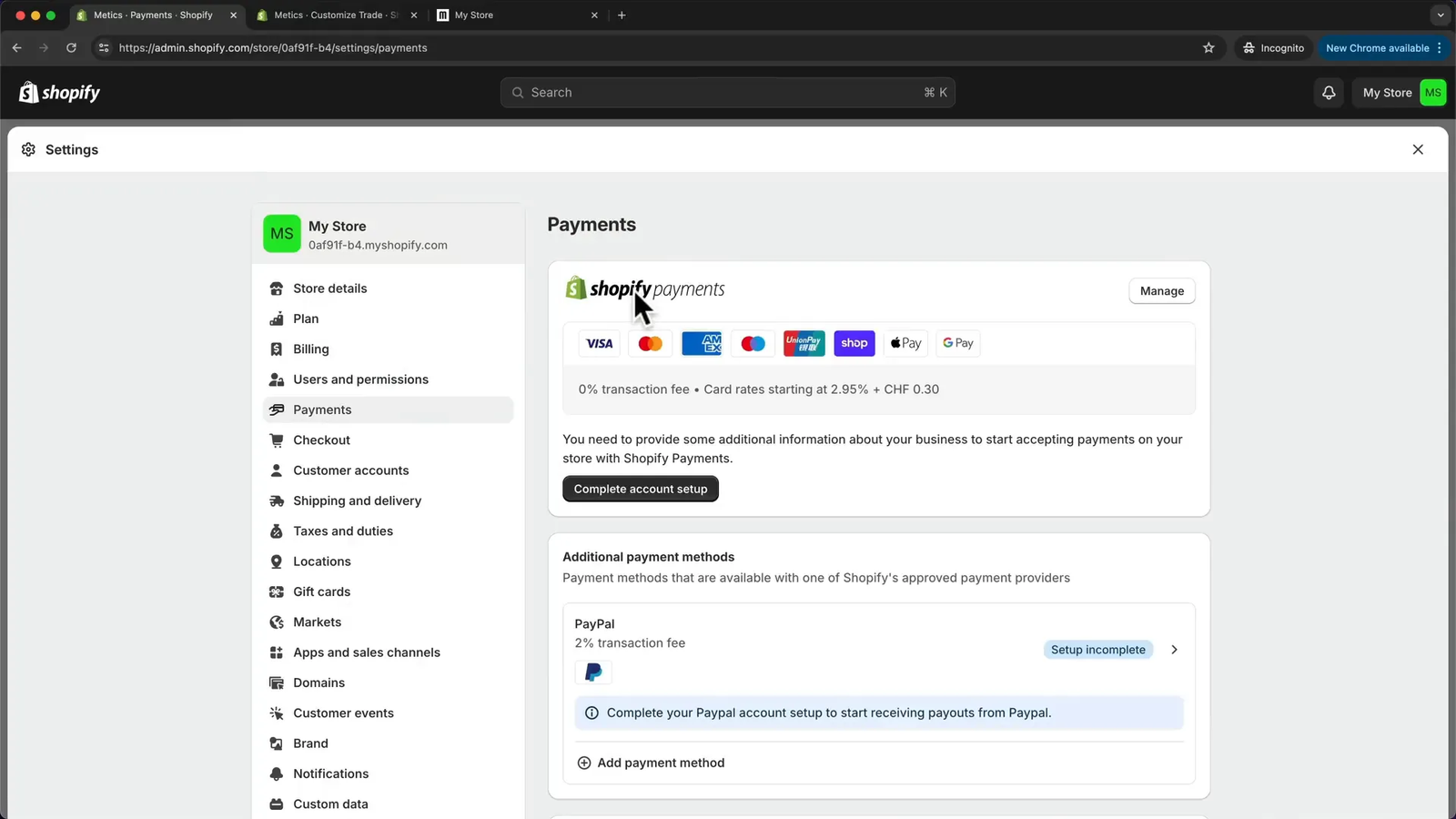The image size is (1456, 819).
Task: Go to Checkout settings
Action: point(389,440)
